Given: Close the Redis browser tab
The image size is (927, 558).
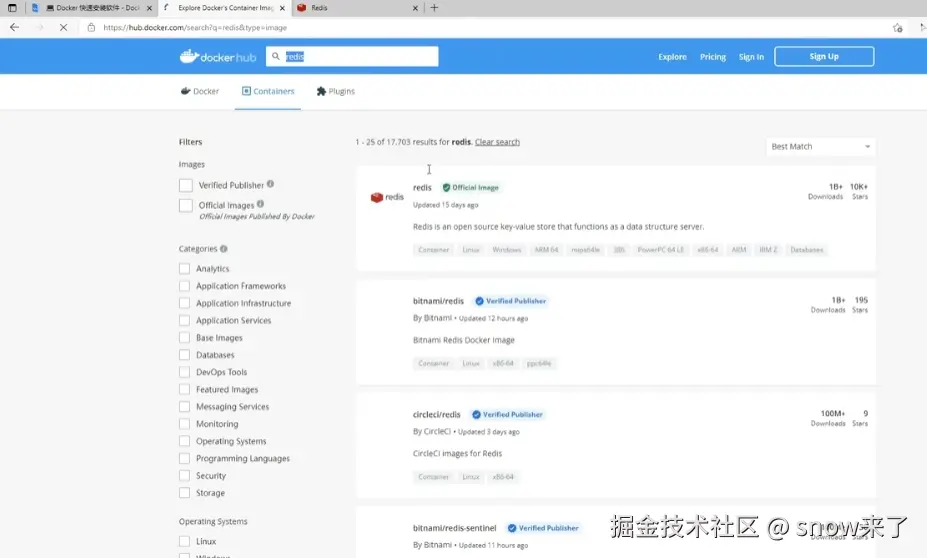Looking at the screenshot, I should click(x=415, y=8).
